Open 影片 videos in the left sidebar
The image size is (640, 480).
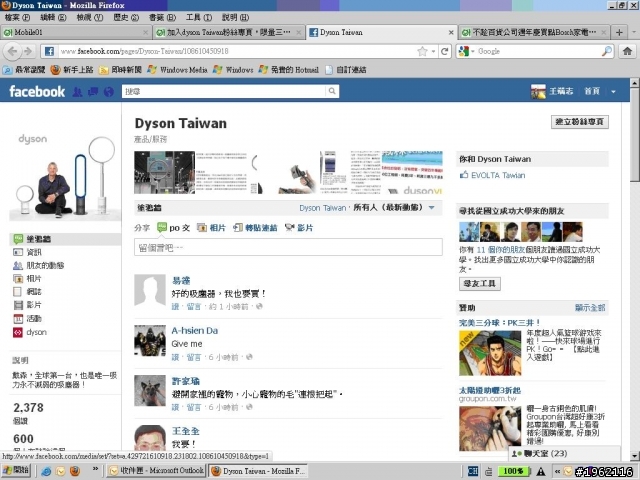(x=27, y=305)
